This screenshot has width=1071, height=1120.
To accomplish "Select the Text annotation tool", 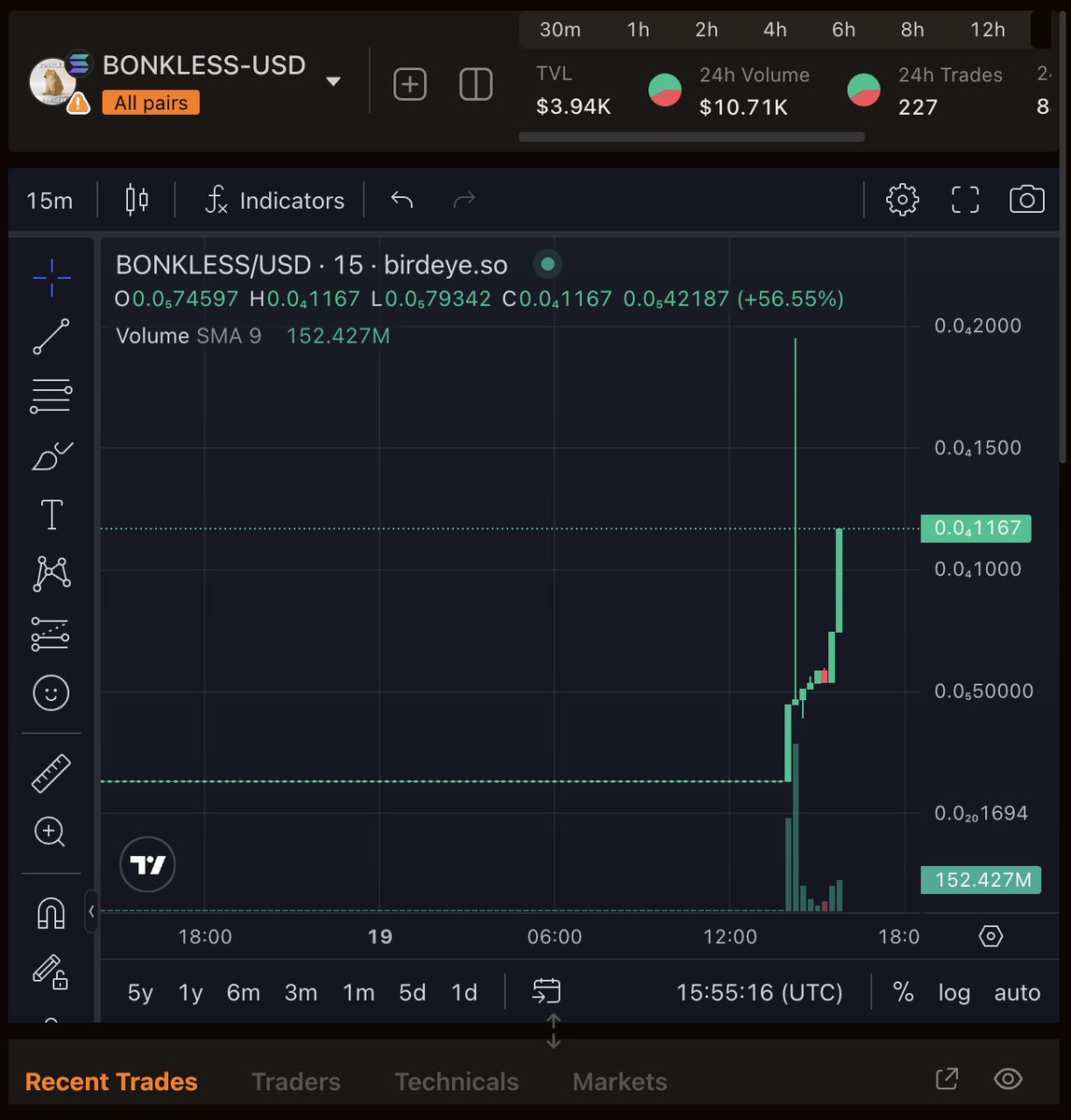I will 50,513.
